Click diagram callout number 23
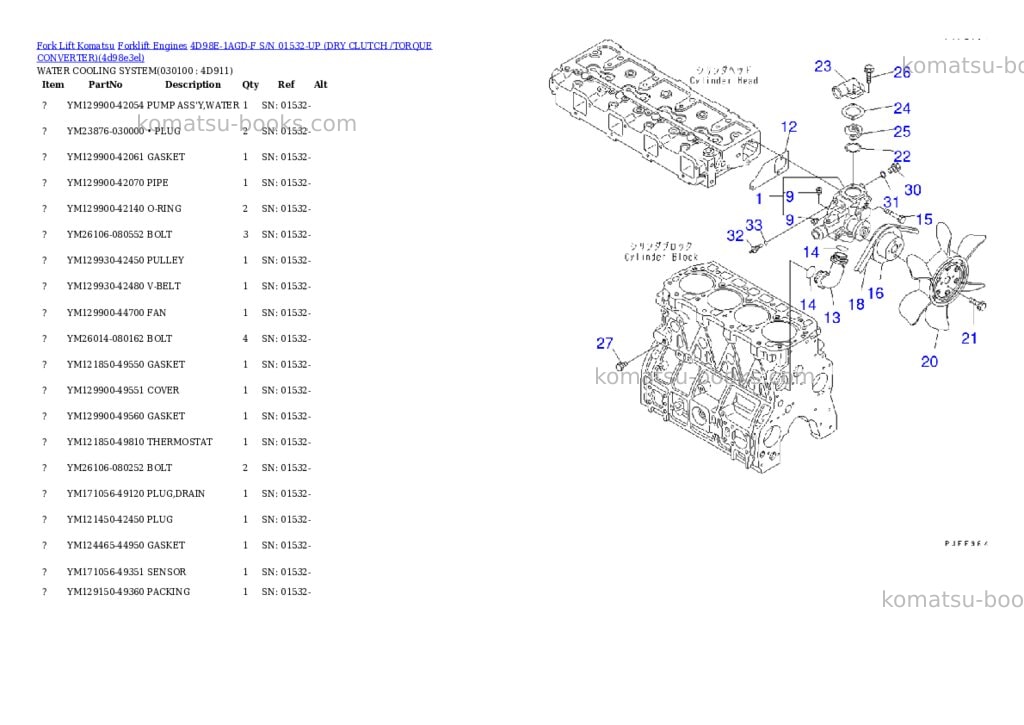Viewport: 1024px width, 725px height. tap(823, 66)
